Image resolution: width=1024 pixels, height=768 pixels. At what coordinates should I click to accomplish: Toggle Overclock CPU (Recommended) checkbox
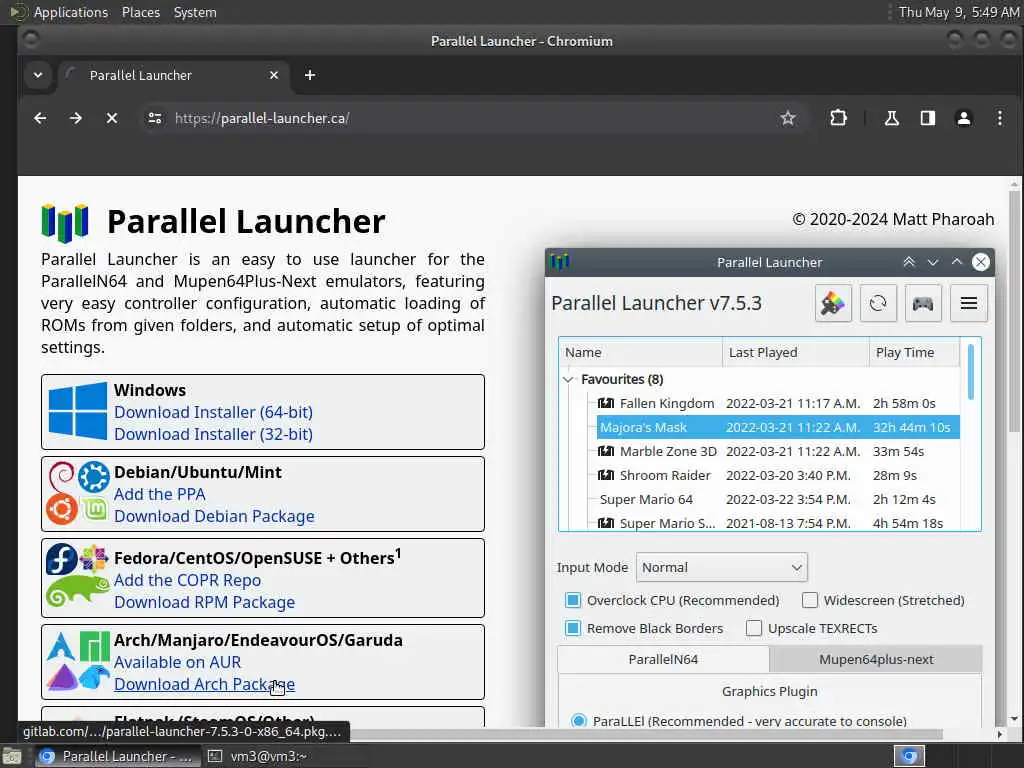point(573,600)
